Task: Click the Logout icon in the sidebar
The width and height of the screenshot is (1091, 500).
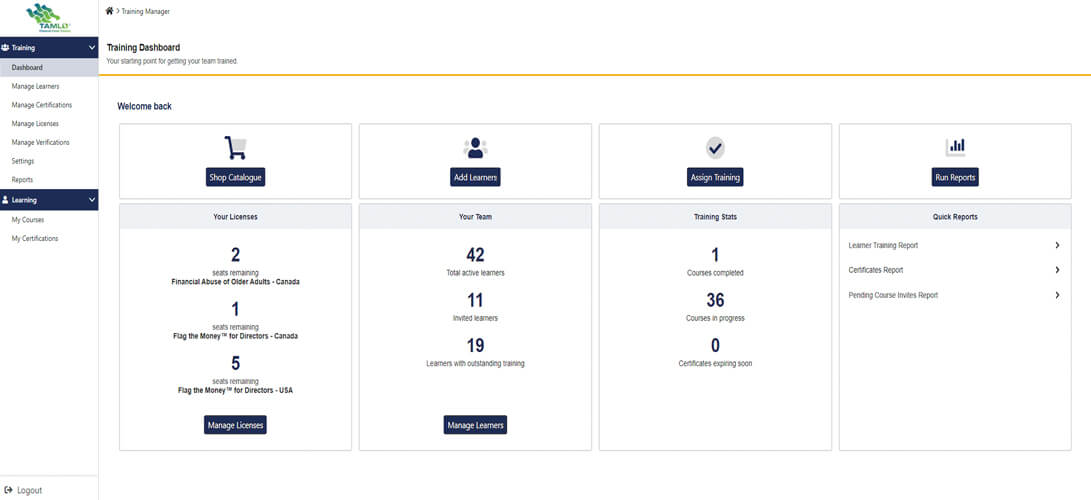Action: 8,490
